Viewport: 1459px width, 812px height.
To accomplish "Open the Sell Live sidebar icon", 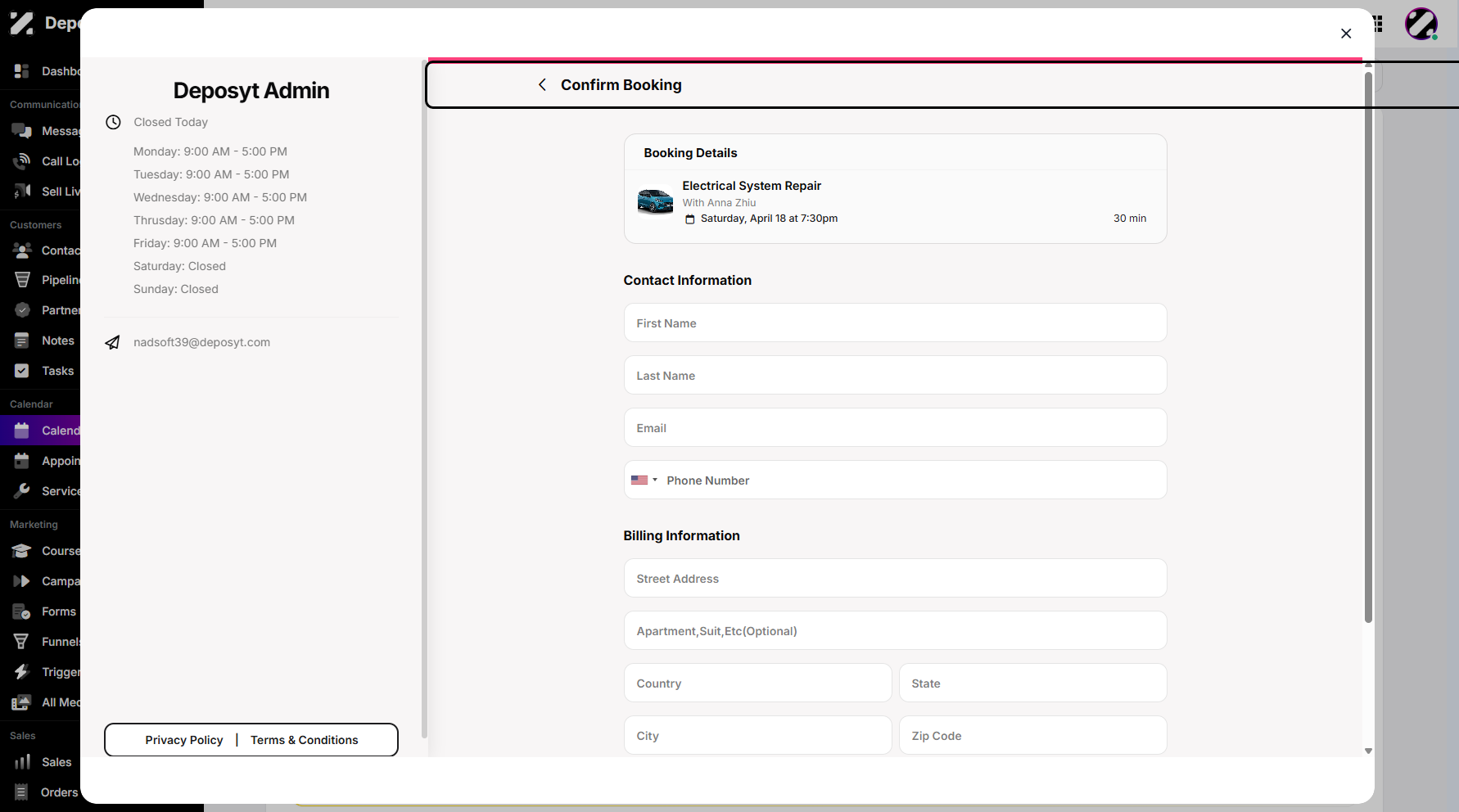I will pyautogui.click(x=22, y=192).
